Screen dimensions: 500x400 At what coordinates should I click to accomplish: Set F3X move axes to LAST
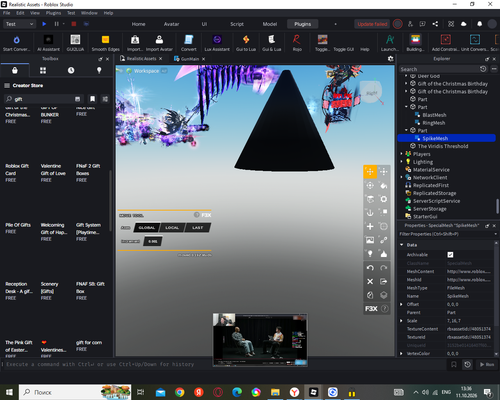click(197, 228)
